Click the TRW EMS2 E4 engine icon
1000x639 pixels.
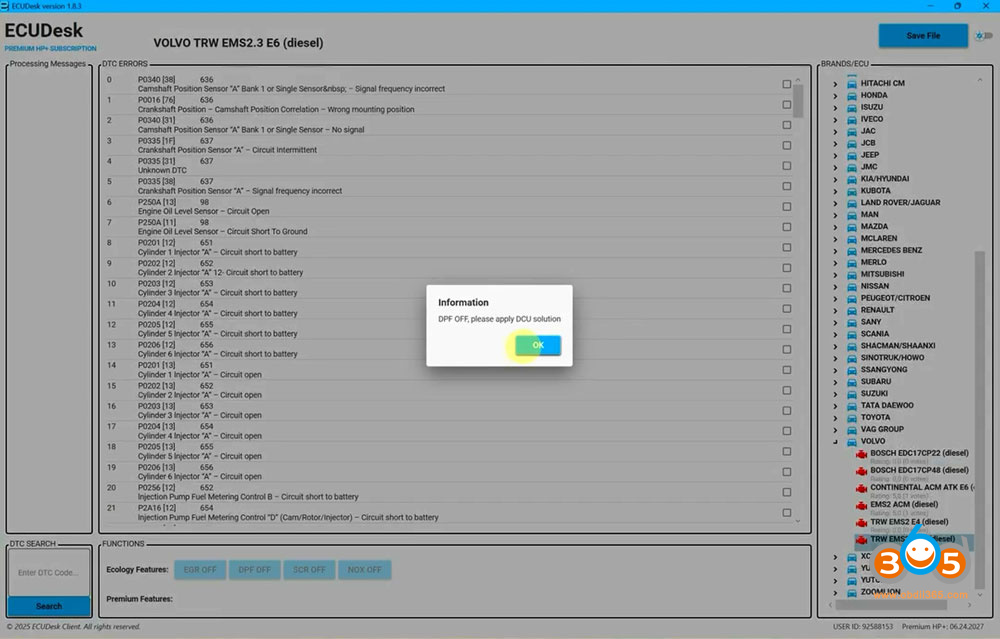[861, 522]
